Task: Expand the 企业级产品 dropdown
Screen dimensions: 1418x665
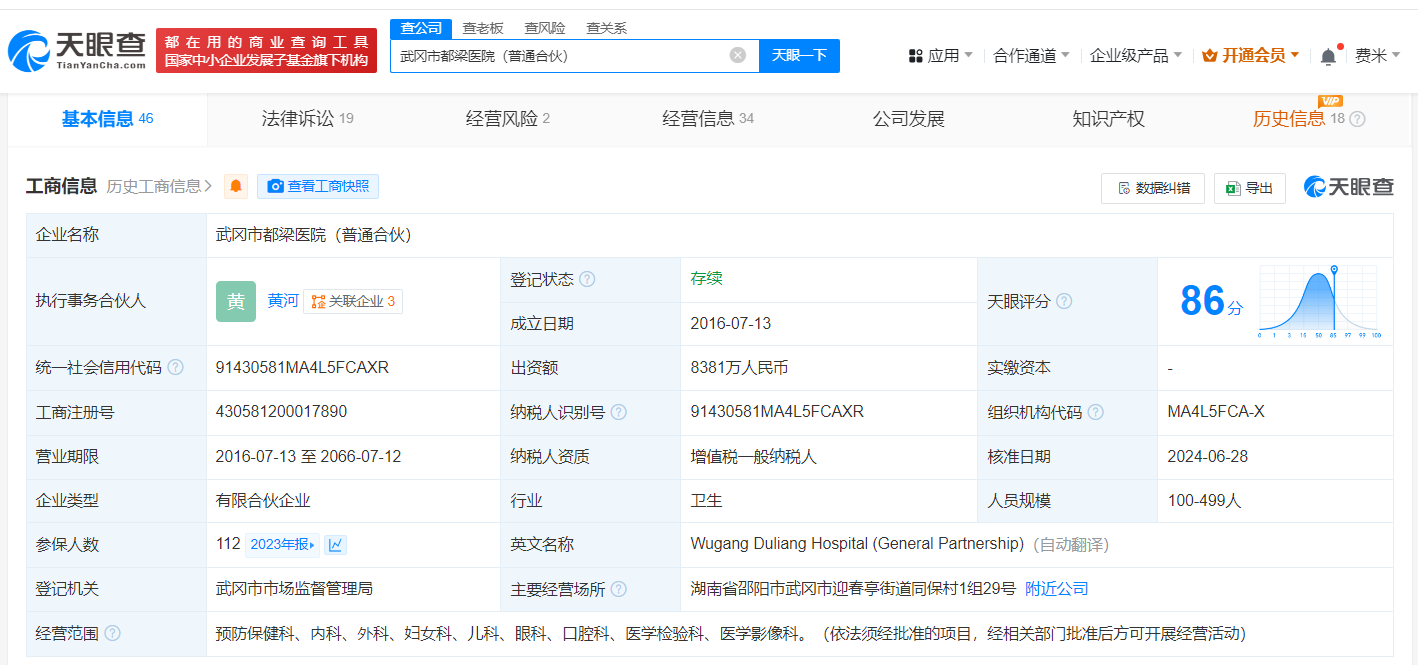Action: coord(1135,56)
